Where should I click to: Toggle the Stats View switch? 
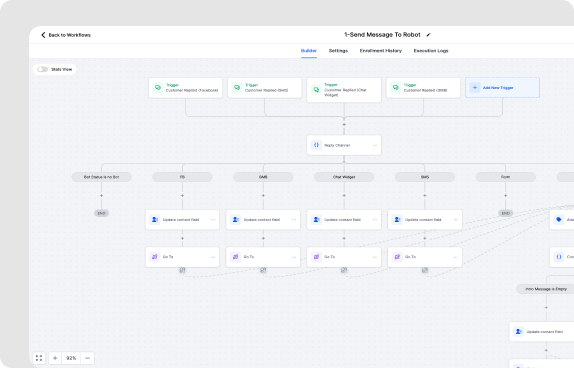(42, 69)
